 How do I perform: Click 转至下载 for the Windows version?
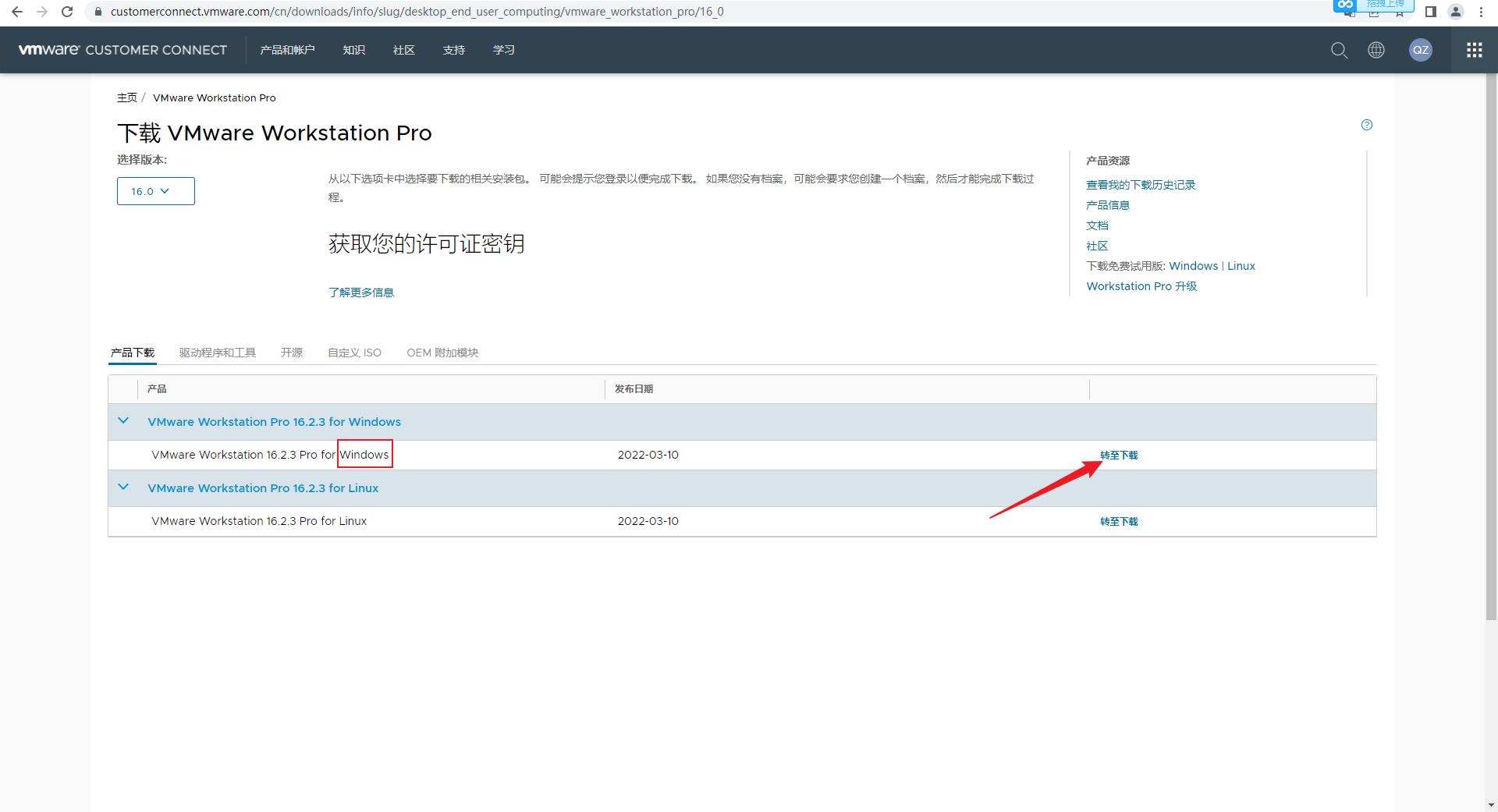click(x=1118, y=455)
